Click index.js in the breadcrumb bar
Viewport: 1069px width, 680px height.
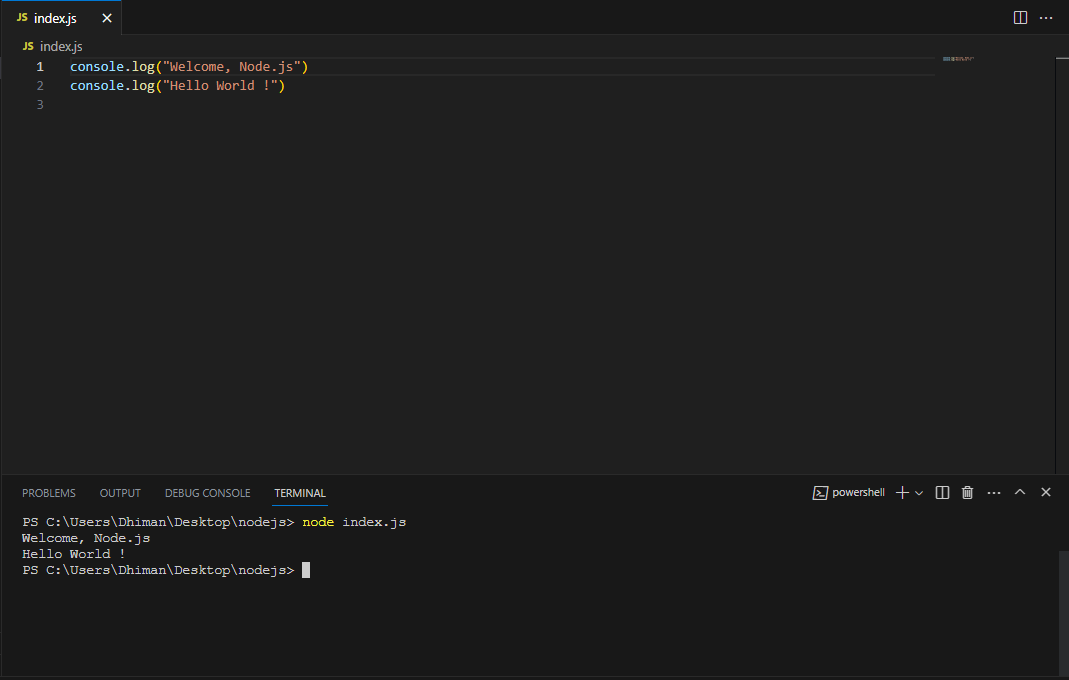pos(61,46)
